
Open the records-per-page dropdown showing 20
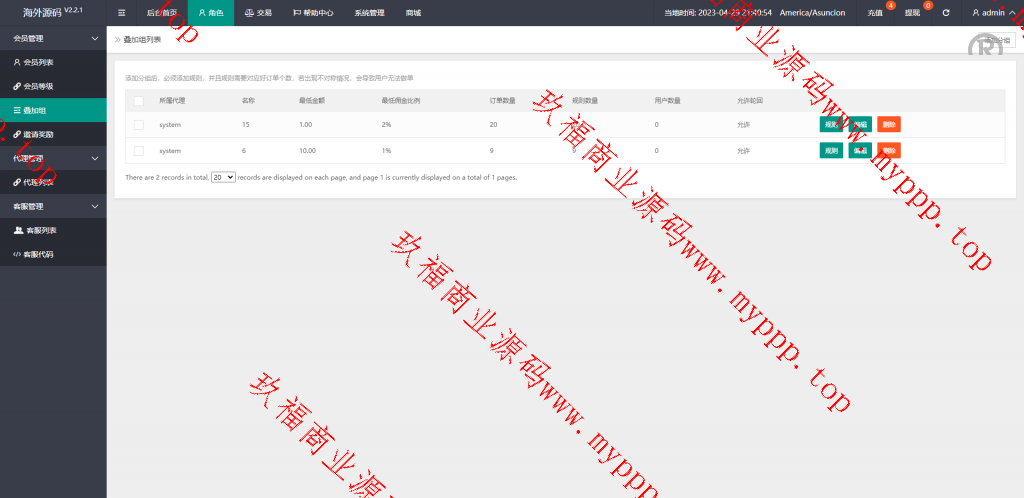coord(223,177)
